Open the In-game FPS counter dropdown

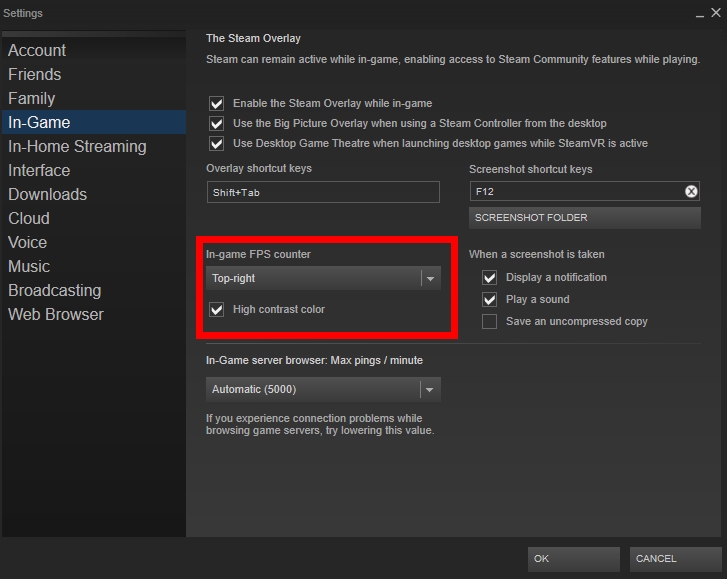coord(323,278)
